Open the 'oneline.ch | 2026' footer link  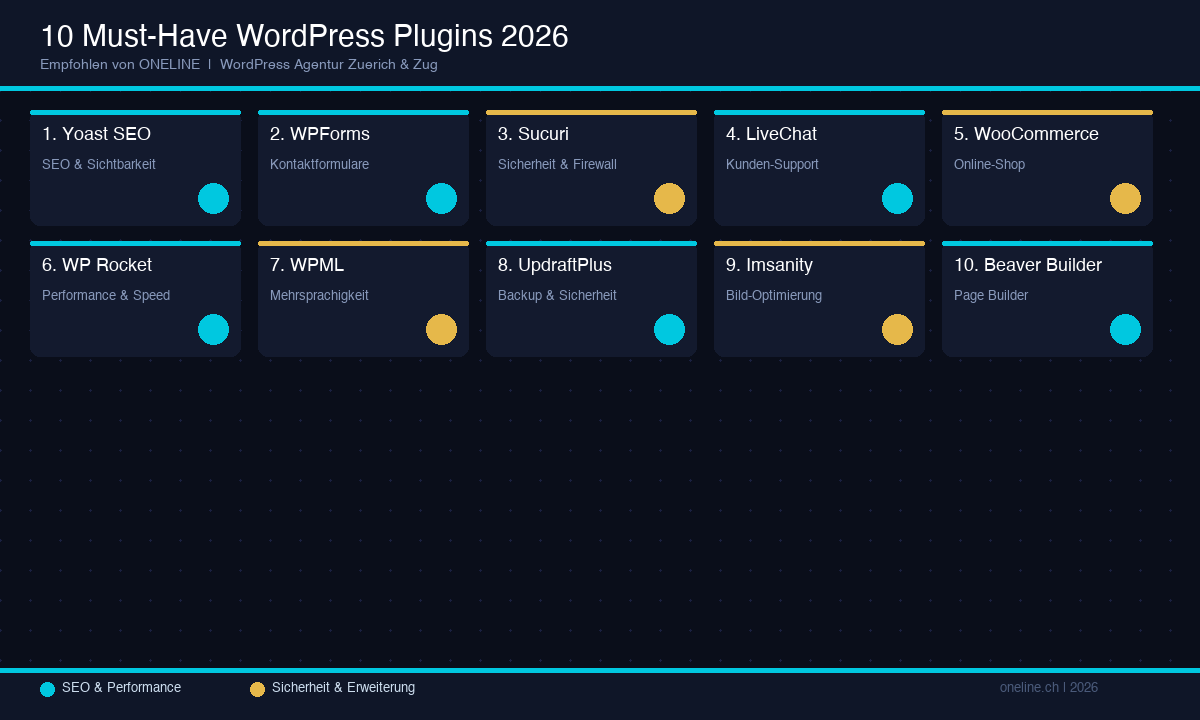click(x=1049, y=687)
